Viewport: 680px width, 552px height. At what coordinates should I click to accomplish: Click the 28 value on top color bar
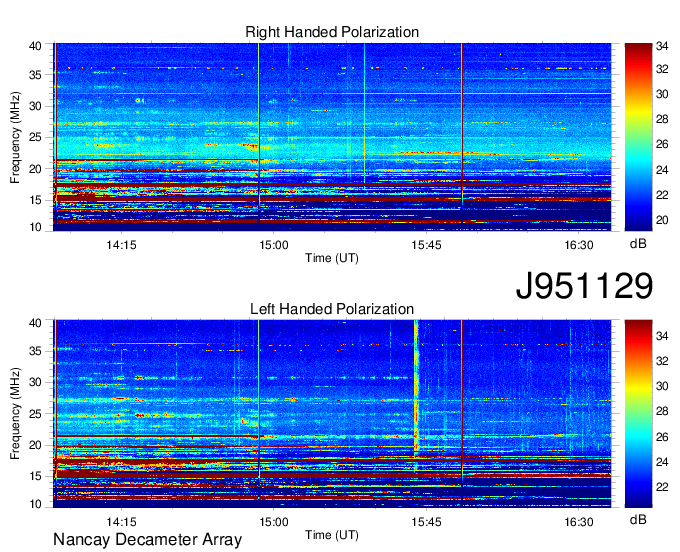(662, 119)
